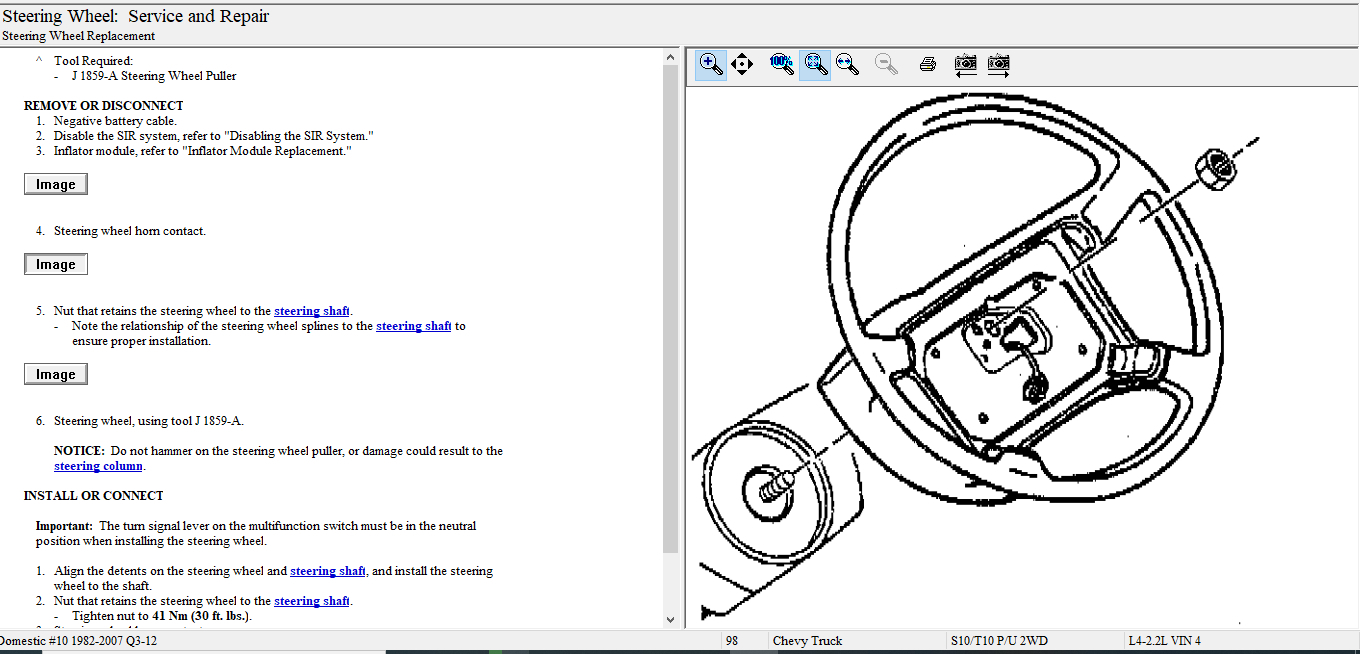Screen dimensions: 1360x654
Task: Click 'steering shaft' link in the align detents step
Action: coord(327,571)
